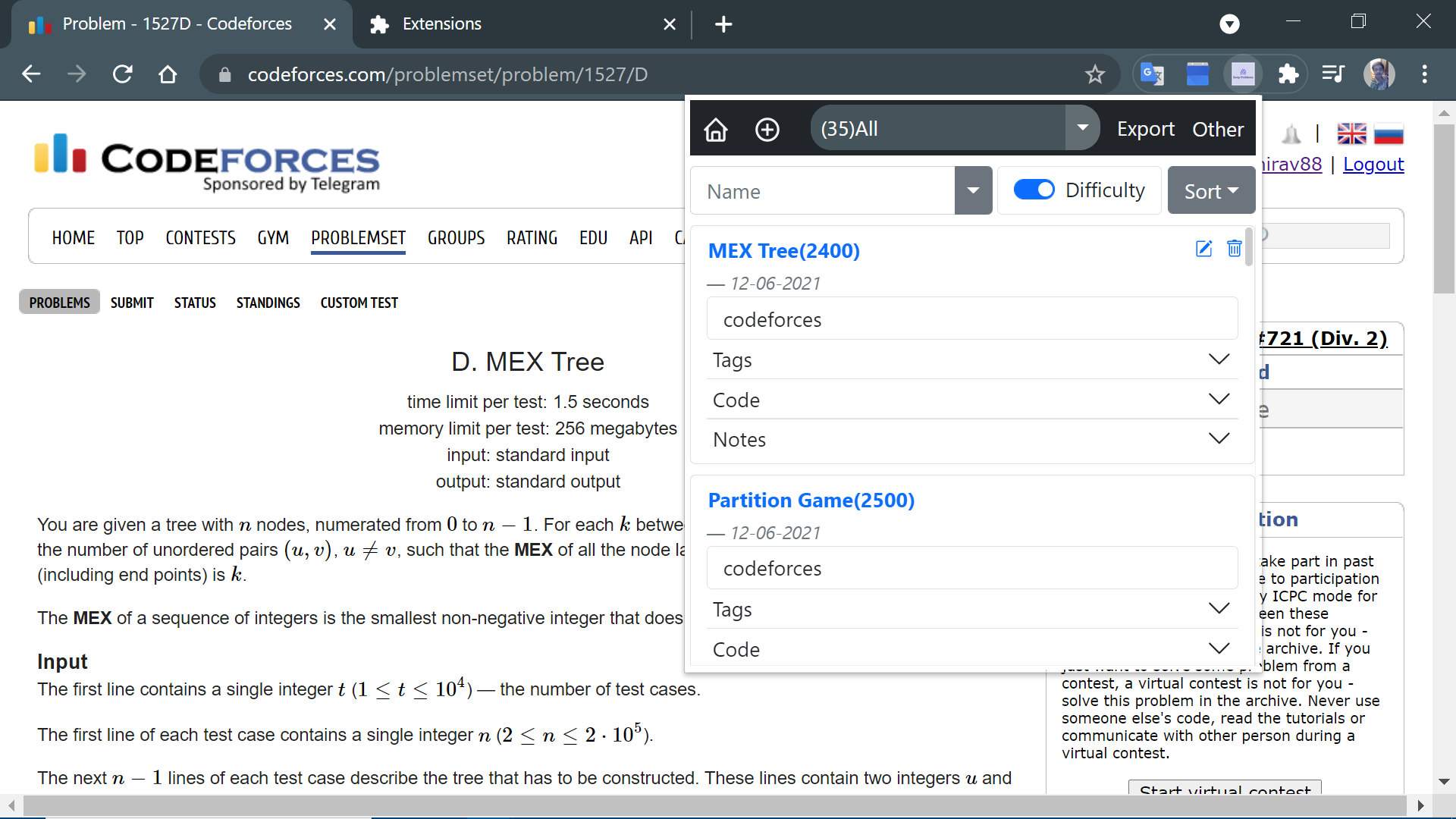Open the Extensions puzzle icon in toolbar

[x=1288, y=74]
